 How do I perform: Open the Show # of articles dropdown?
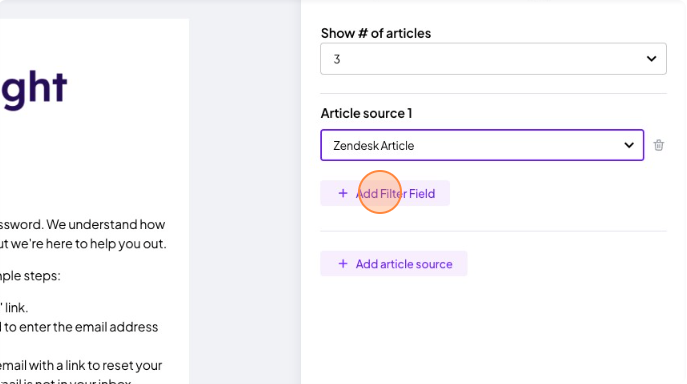(x=493, y=59)
